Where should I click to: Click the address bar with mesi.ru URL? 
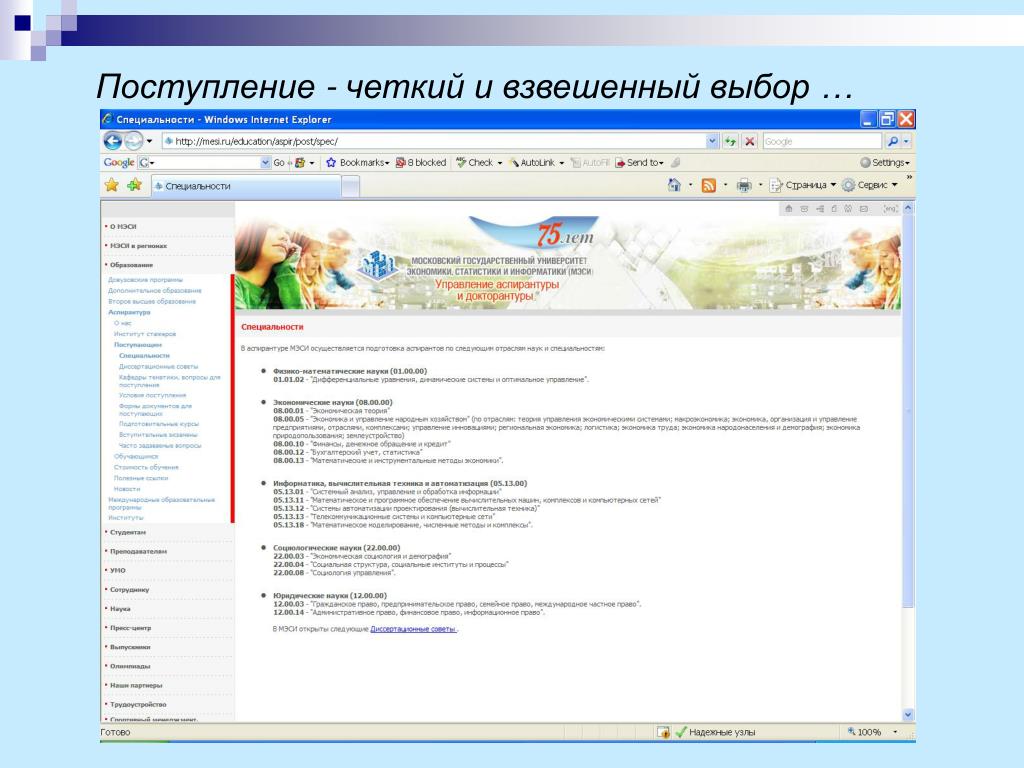click(x=434, y=141)
